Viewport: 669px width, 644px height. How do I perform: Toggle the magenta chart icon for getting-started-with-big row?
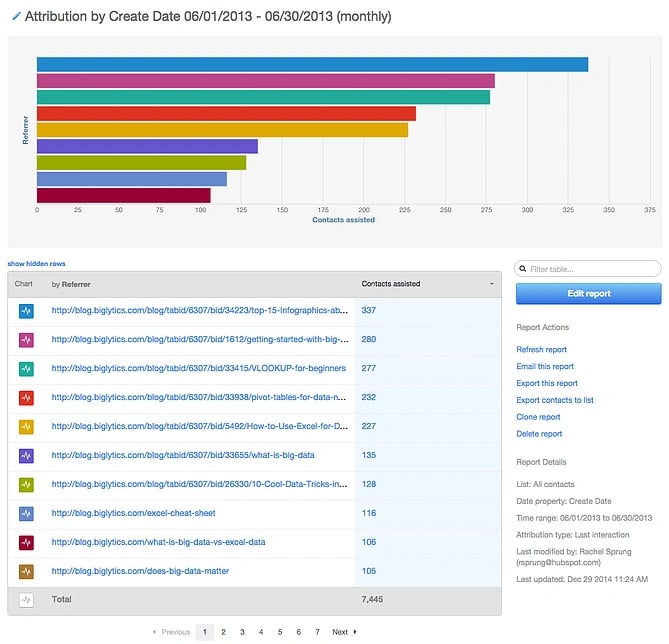27,340
